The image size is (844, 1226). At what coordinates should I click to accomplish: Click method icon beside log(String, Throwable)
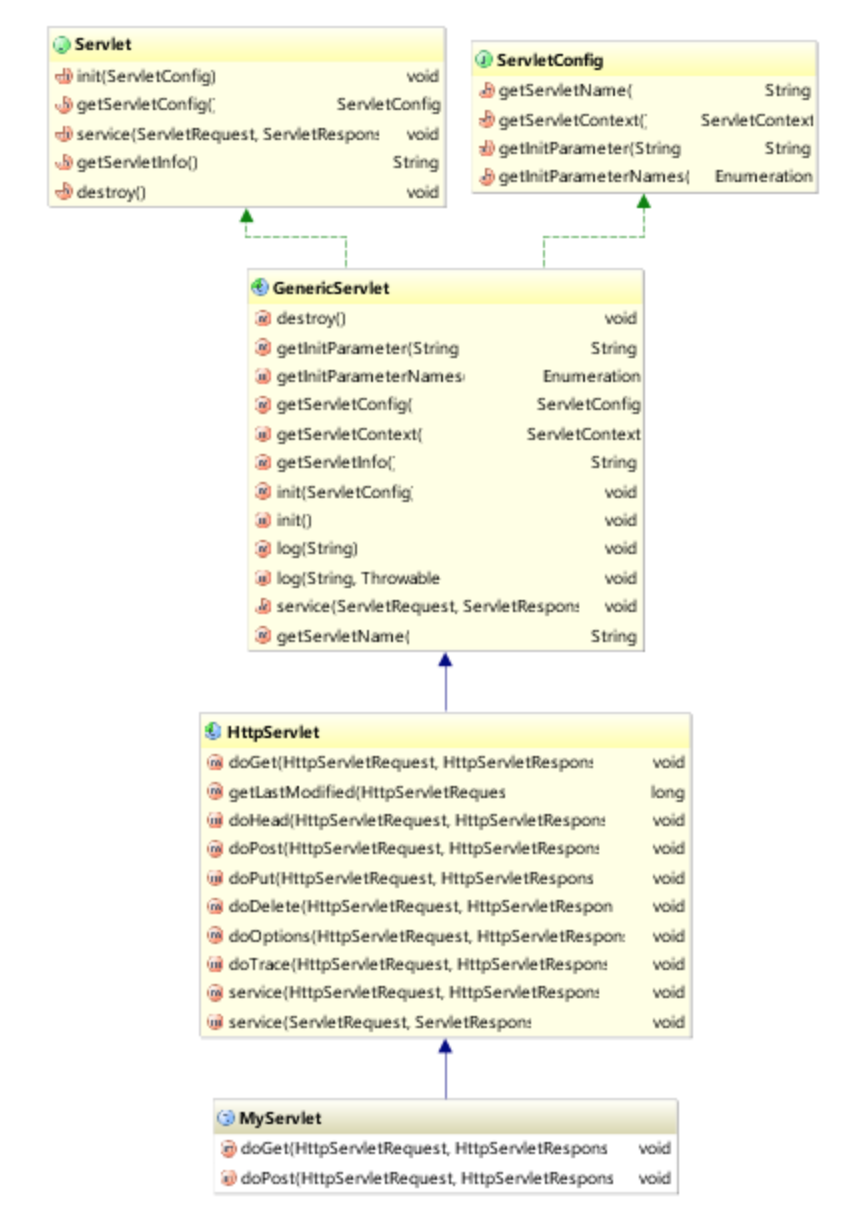[x=263, y=578]
